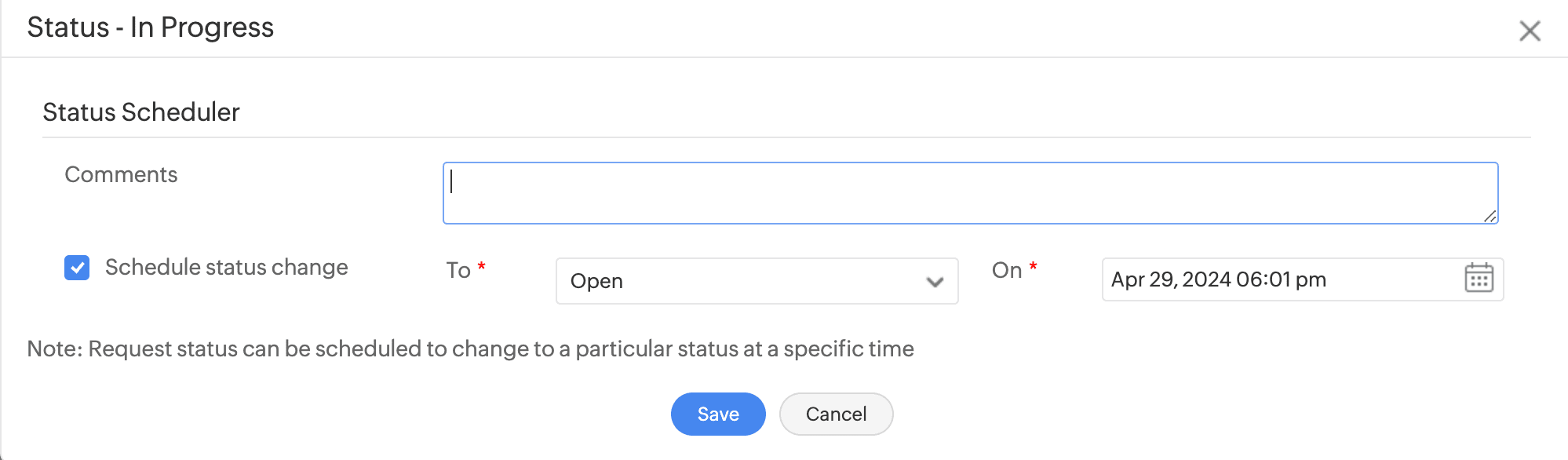Viewport: 1568px width, 460px height.
Task: Click the "Status Scheduler" section heading
Action: point(141,112)
